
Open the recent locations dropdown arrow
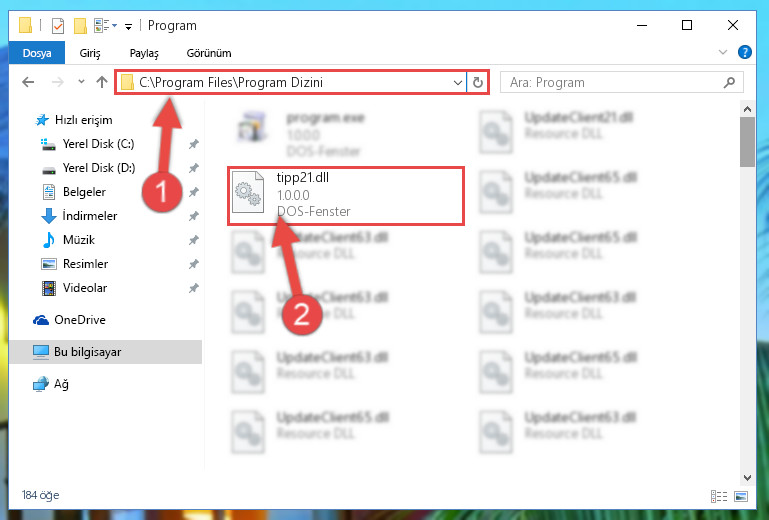[81, 82]
